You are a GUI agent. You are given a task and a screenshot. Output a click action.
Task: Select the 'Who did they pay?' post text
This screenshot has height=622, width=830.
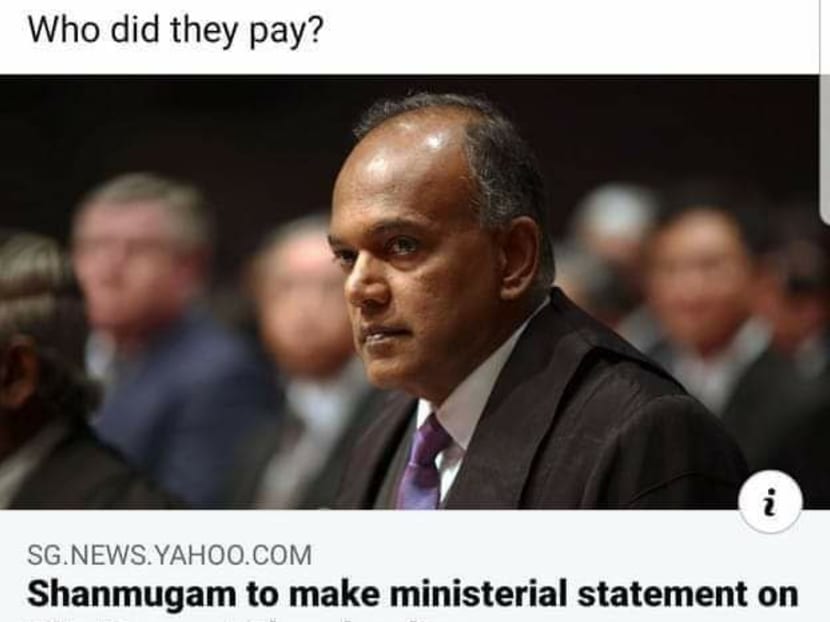(175, 30)
